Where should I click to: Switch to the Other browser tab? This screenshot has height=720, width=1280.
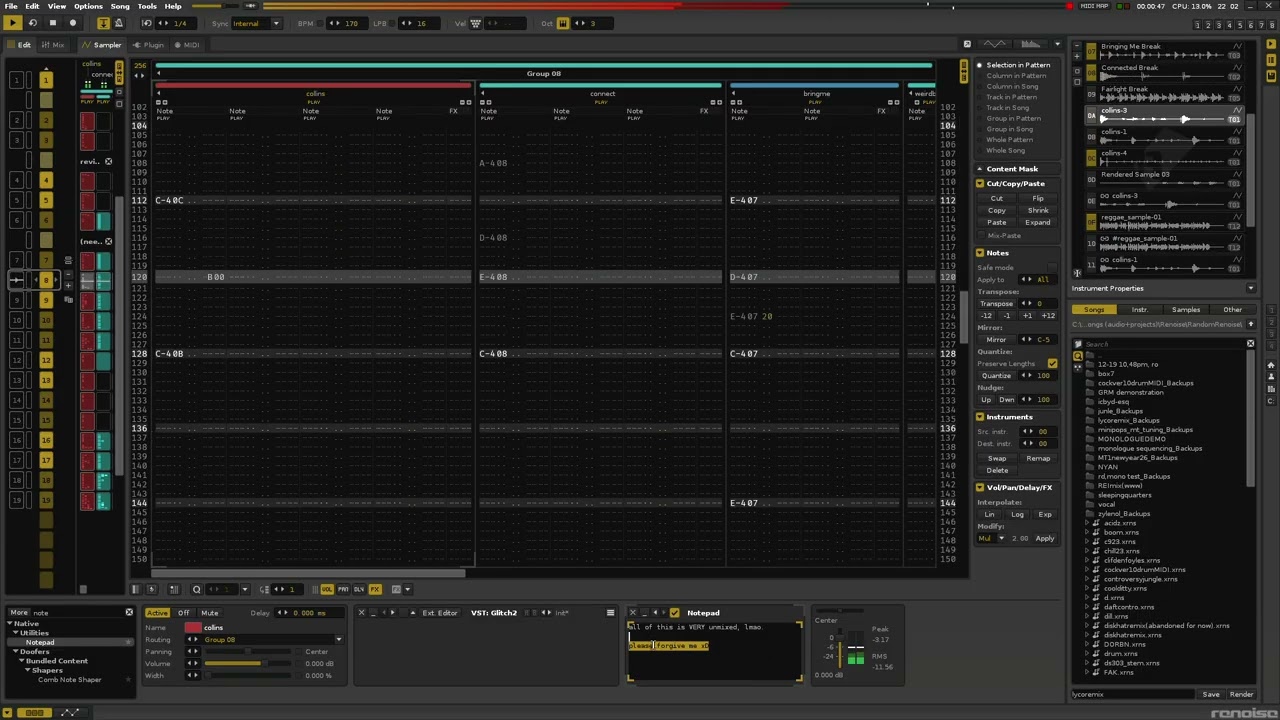coord(1232,310)
